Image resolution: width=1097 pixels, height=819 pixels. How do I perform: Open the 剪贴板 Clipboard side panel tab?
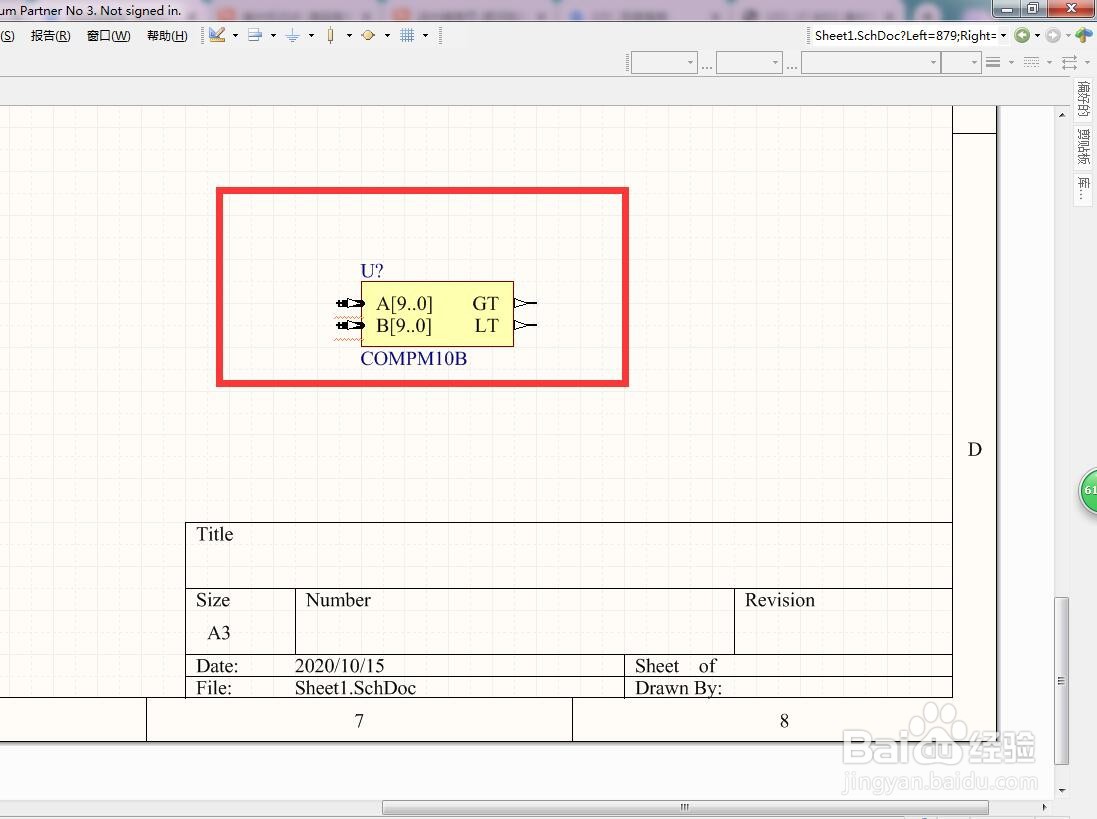pyautogui.click(x=1083, y=147)
